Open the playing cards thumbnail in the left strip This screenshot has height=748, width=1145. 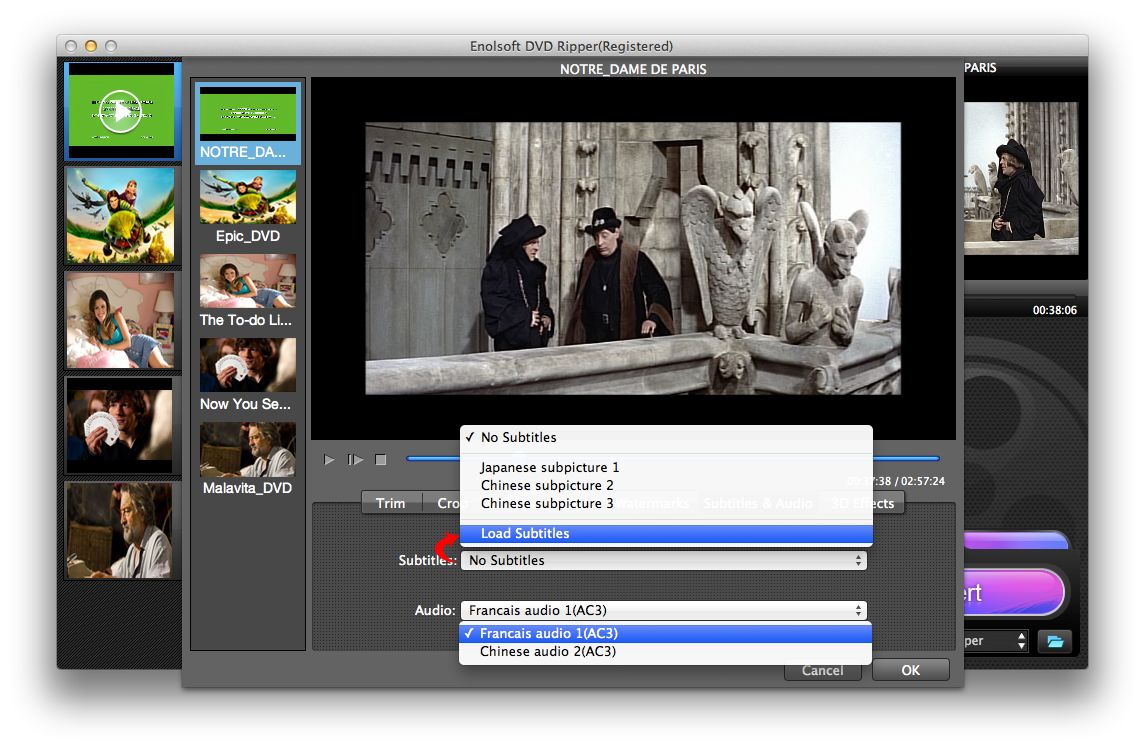click(120, 424)
